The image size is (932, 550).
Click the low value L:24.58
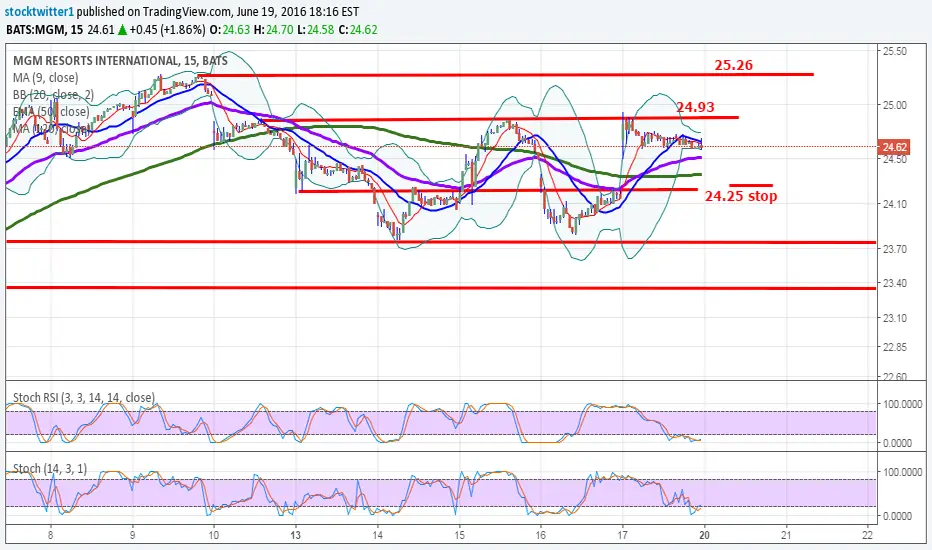(316, 30)
